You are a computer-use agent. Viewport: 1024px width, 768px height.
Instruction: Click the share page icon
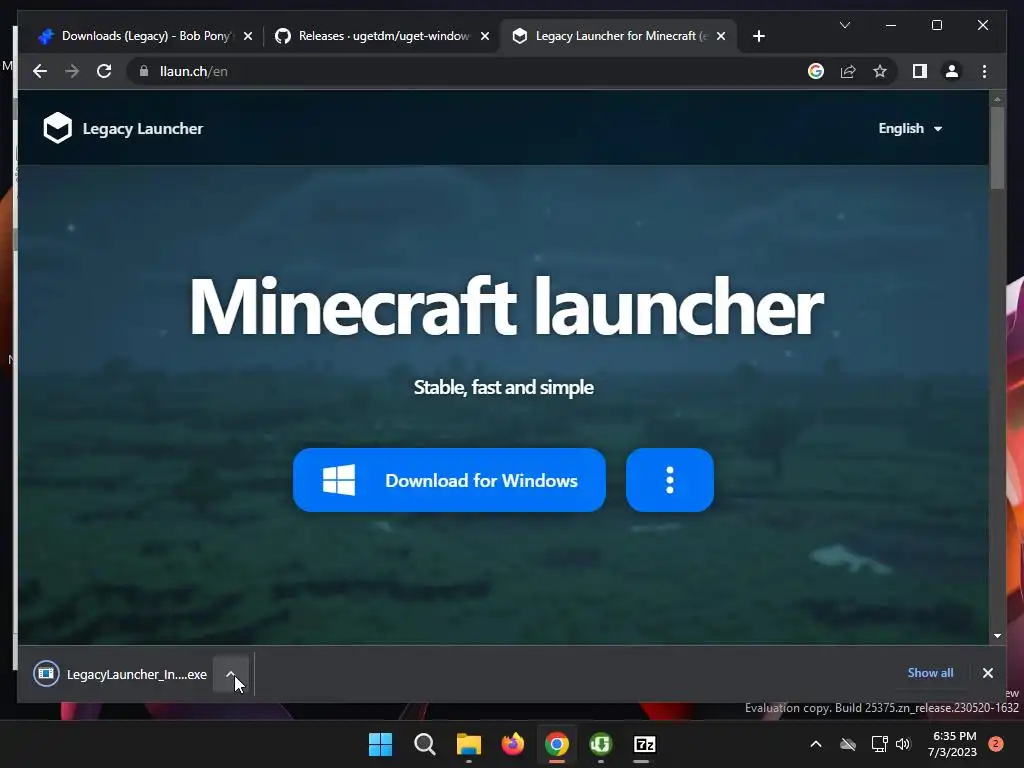[848, 71]
